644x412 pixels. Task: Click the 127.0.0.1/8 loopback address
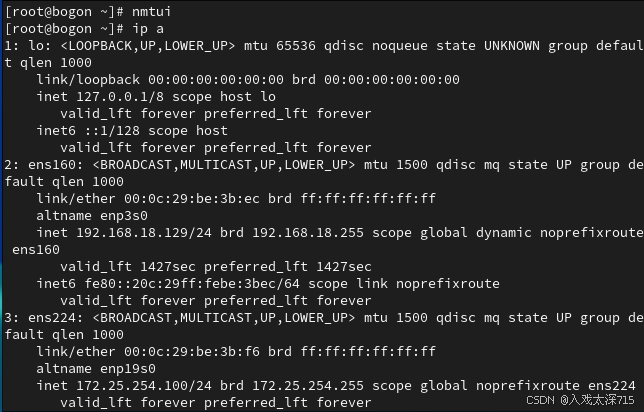pyautogui.click(x=120, y=96)
